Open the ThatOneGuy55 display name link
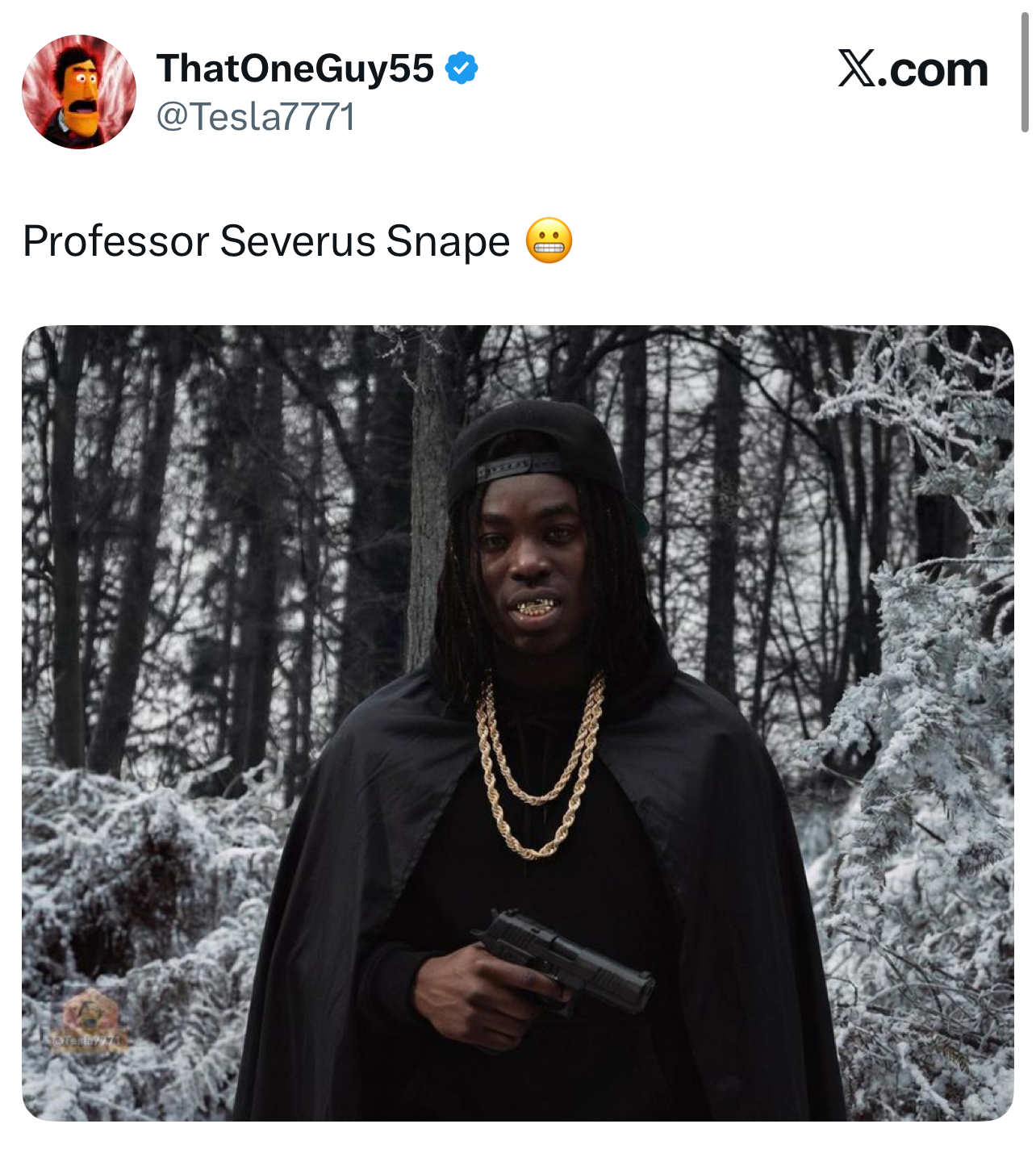This screenshot has height=1149, width=1036. [x=295, y=68]
